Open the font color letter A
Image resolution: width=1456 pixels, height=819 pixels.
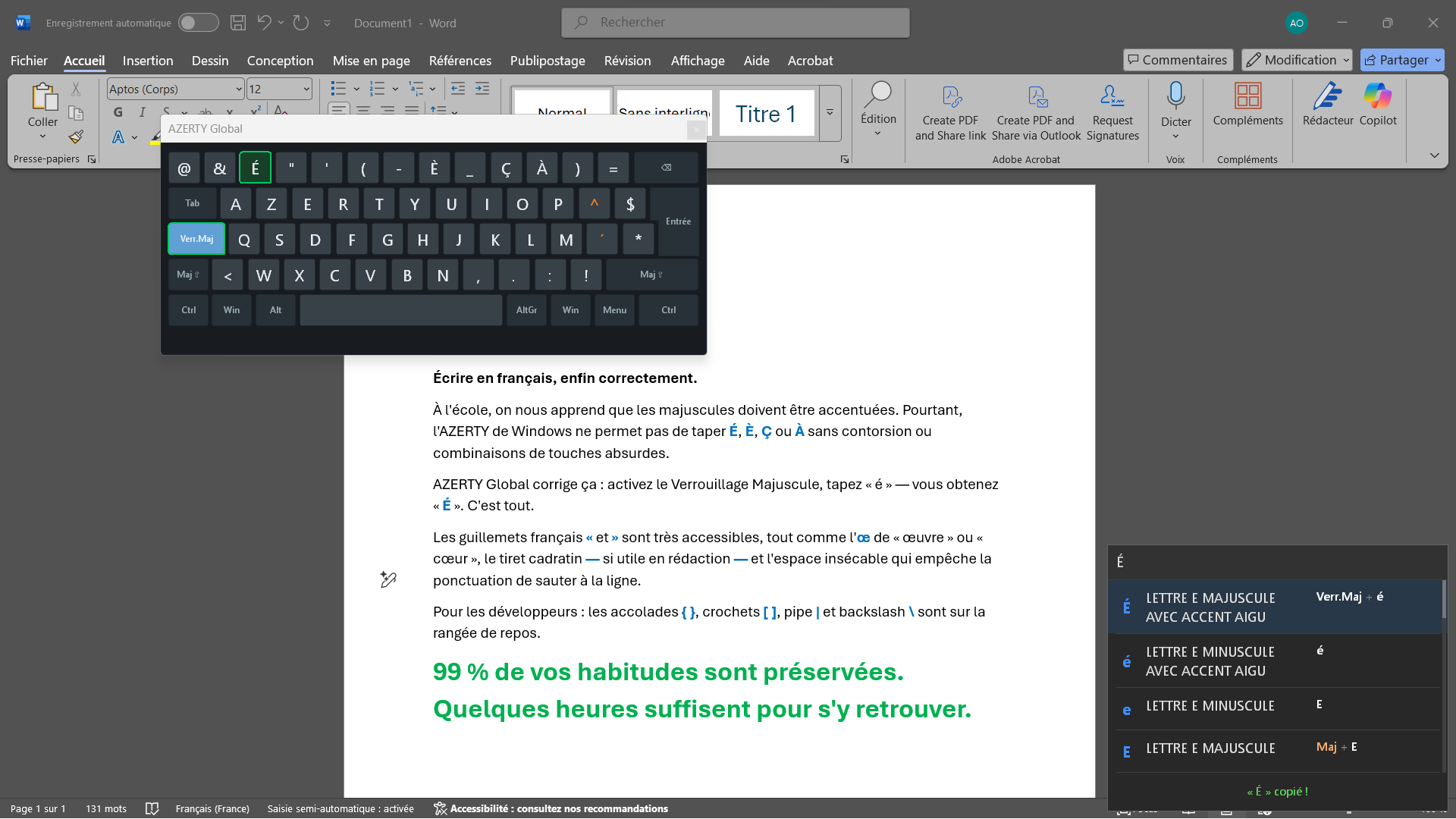[118, 137]
